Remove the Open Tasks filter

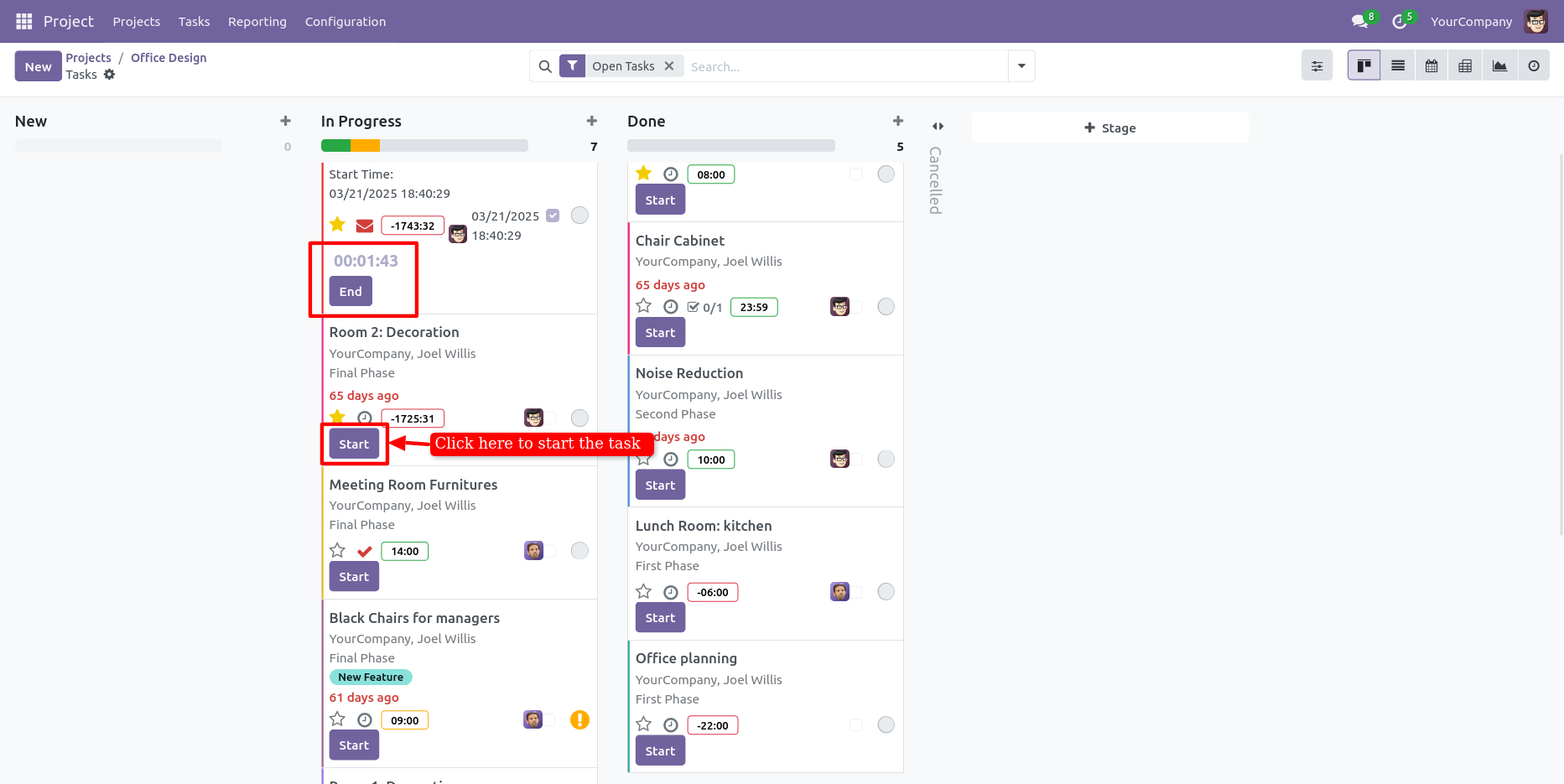669,65
